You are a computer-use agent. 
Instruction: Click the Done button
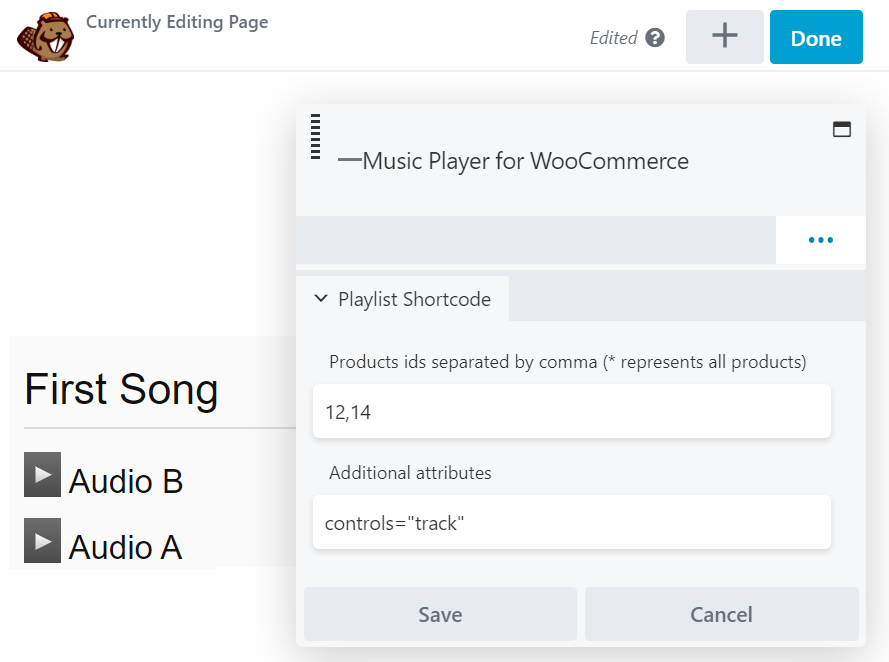click(x=816, y=38)
